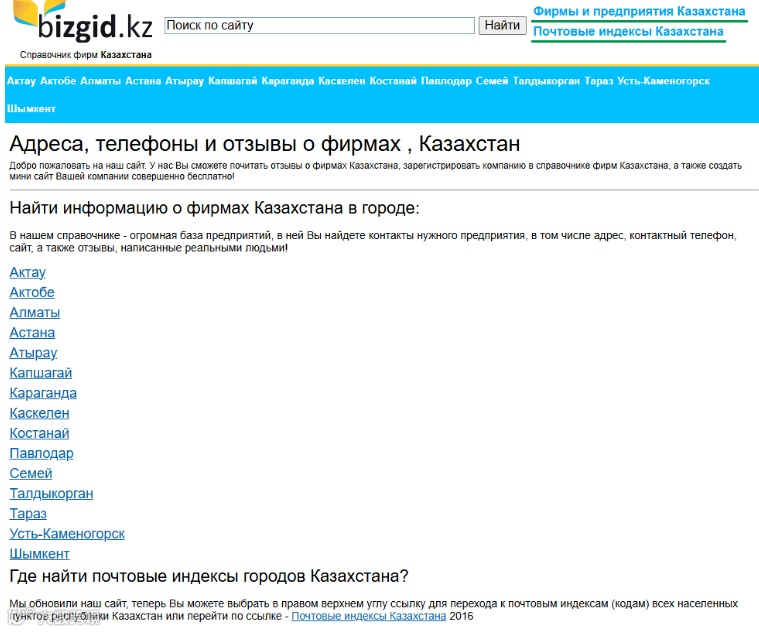
Task: Focus the site search input field
Action: click(x=319, y=25)
